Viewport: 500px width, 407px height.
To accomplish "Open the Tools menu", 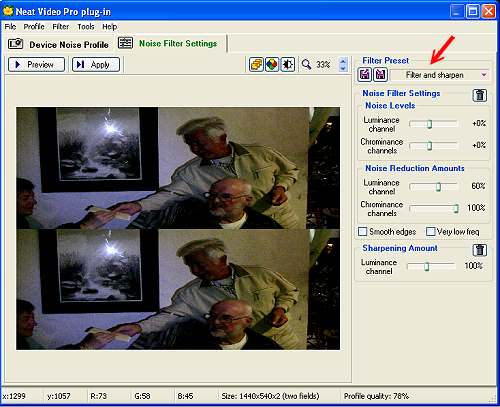I will click(86, 27).
